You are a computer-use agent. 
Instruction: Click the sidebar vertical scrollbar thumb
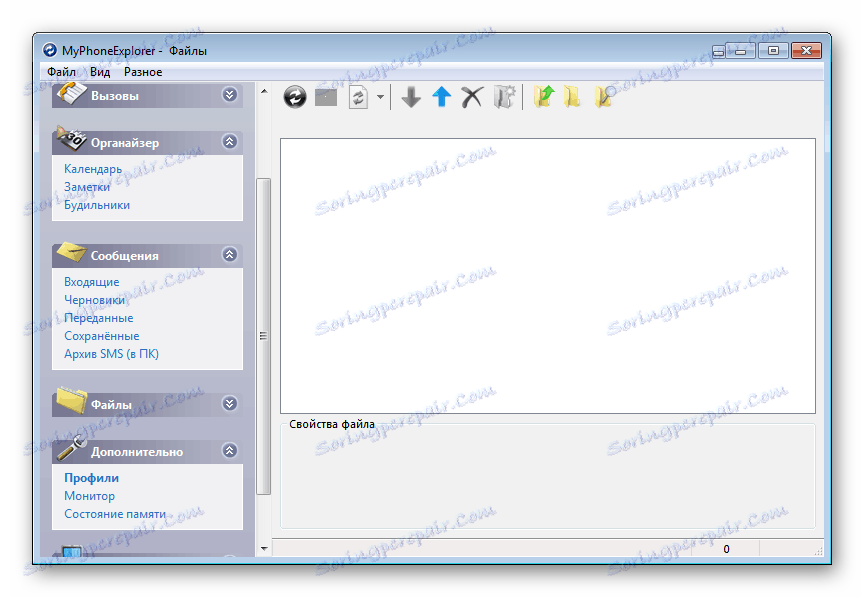[x=264, y=336]
